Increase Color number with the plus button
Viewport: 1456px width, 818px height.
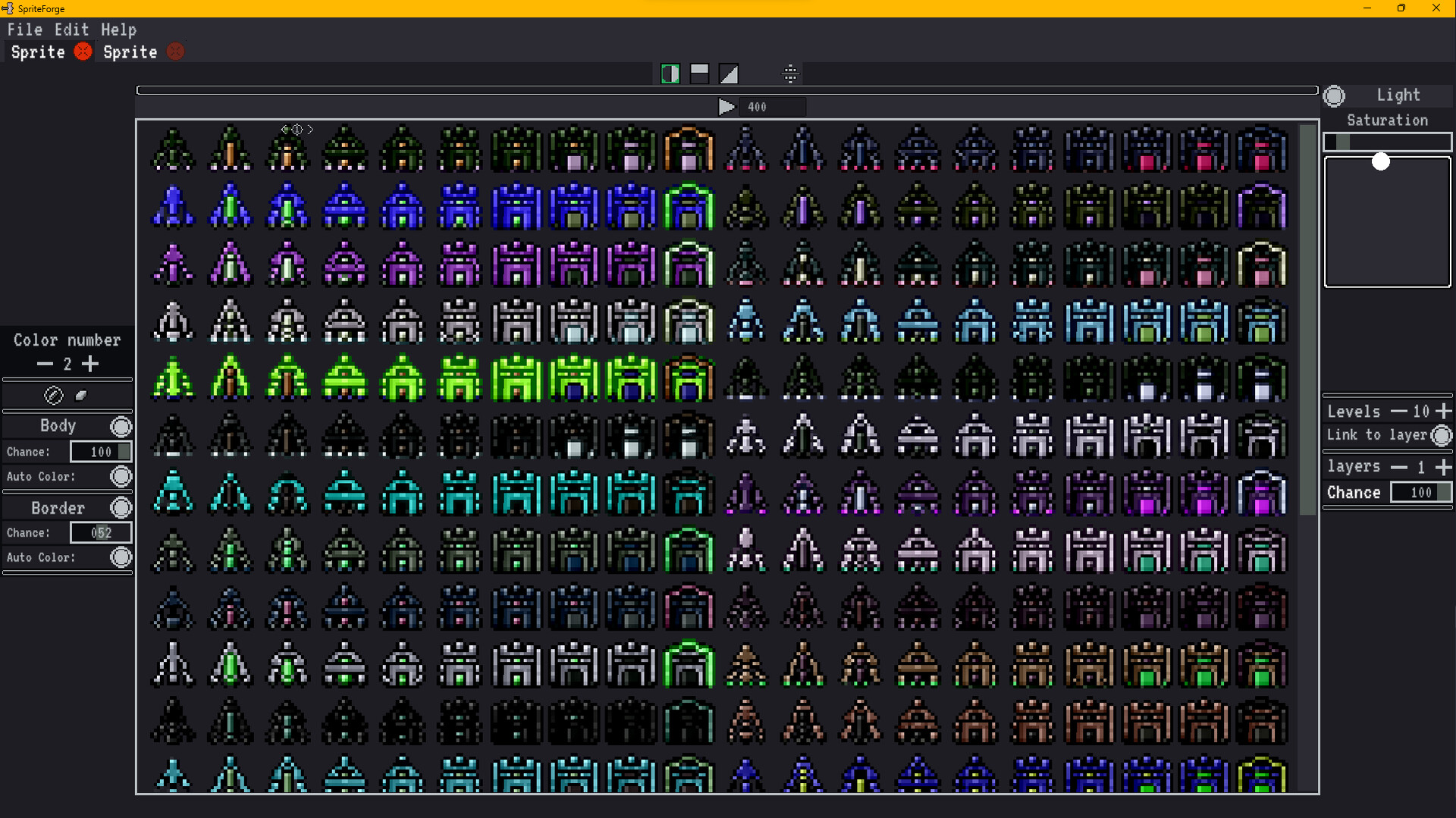tap(90, 364)
